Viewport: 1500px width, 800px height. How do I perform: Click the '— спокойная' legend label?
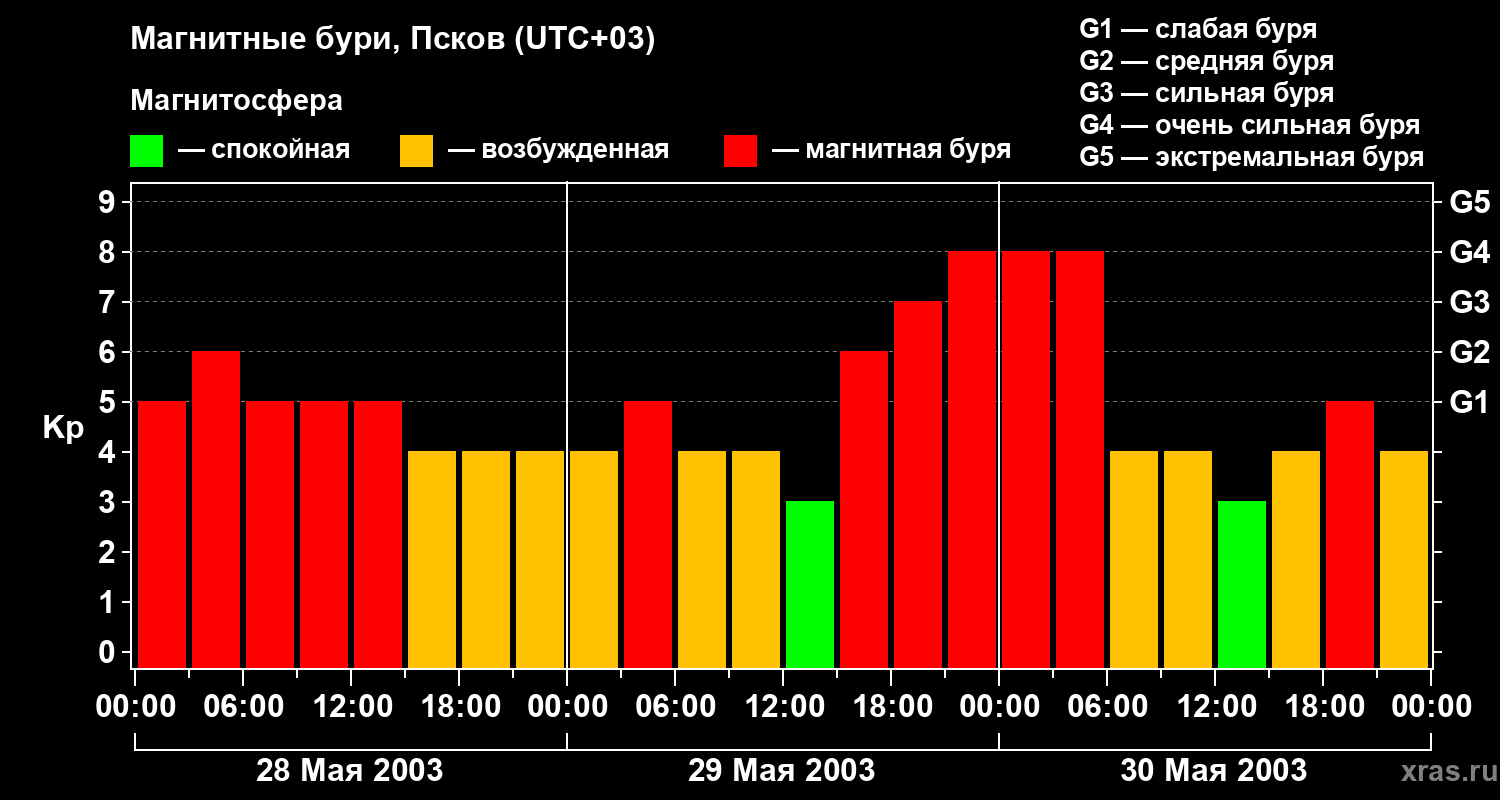pyautogui.click(x=264, y=150)
